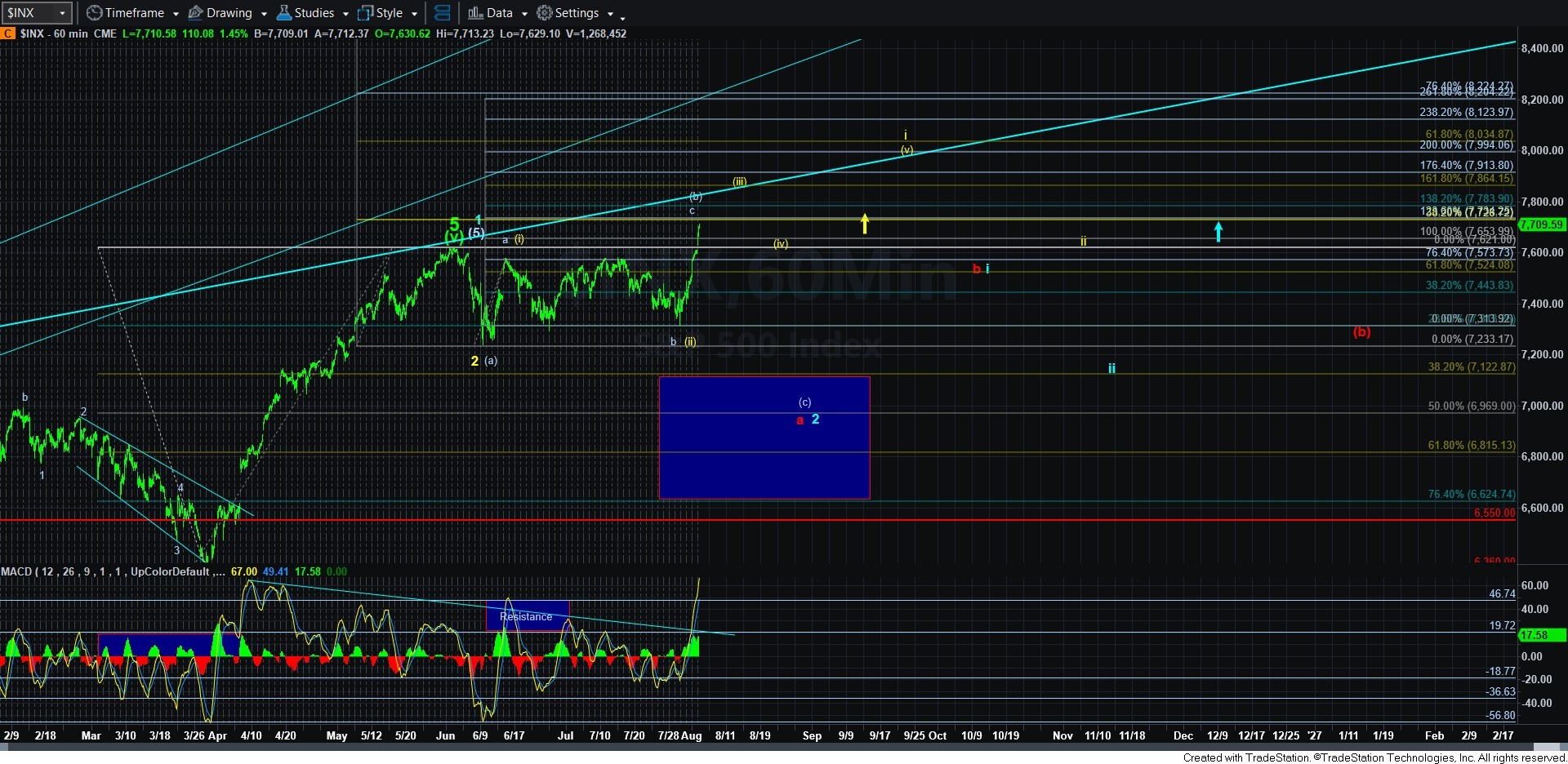The height and width of the screenshot is (764, 1568).
Task: Expand the Timeframe dropdown arrow
Action: [x=176, y=14]
